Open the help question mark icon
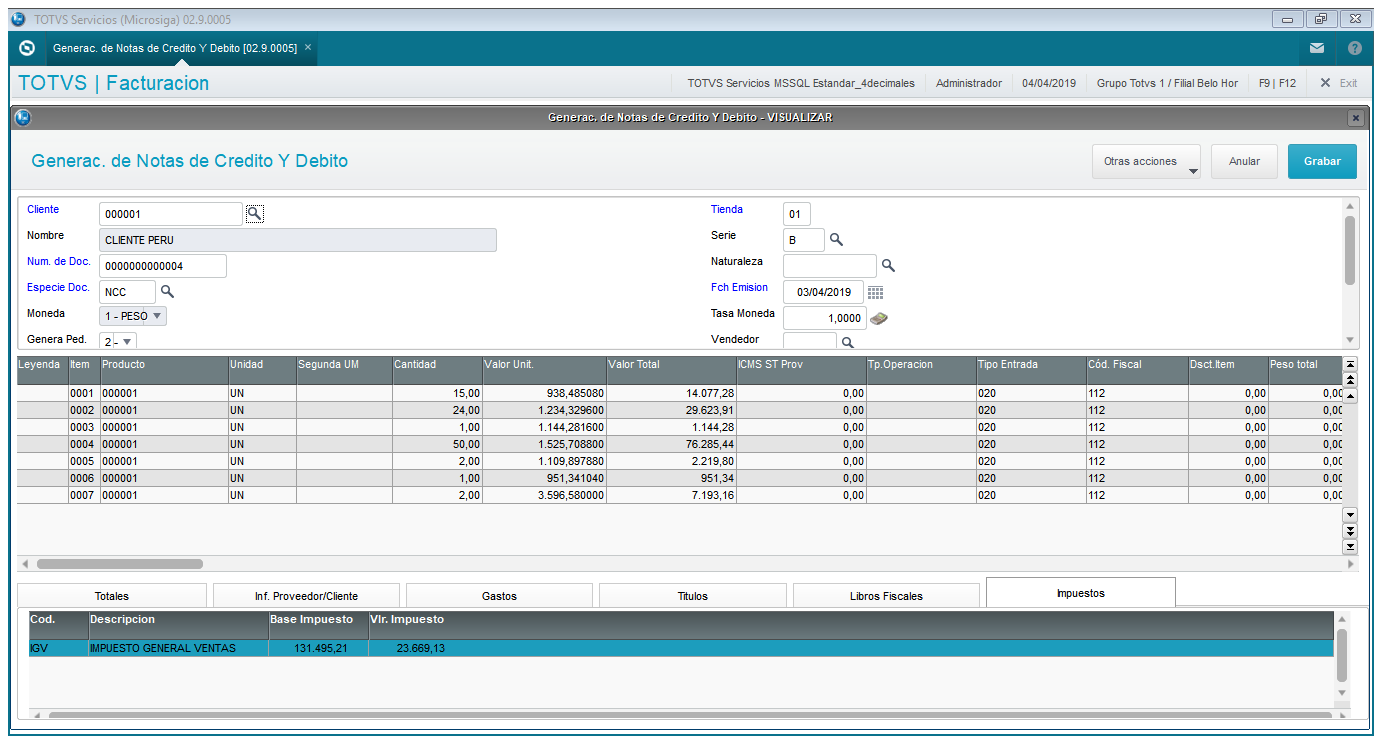 [x=1355, y=48]
